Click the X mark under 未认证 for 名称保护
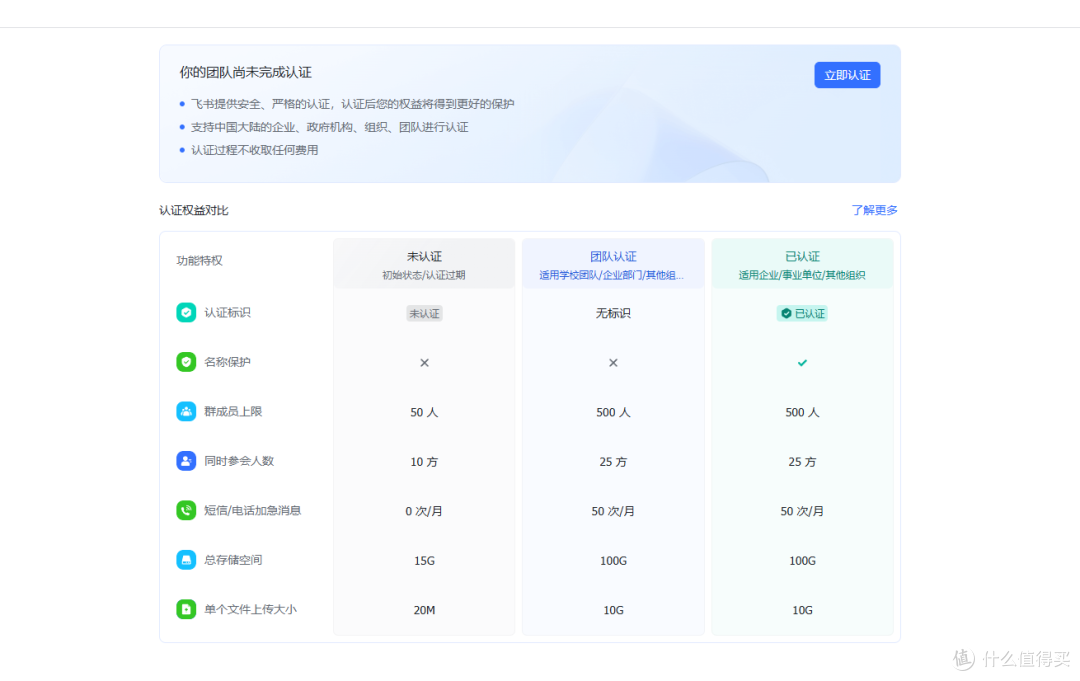The width and height of the screenshot is (1080, 681). pos(424,363)
